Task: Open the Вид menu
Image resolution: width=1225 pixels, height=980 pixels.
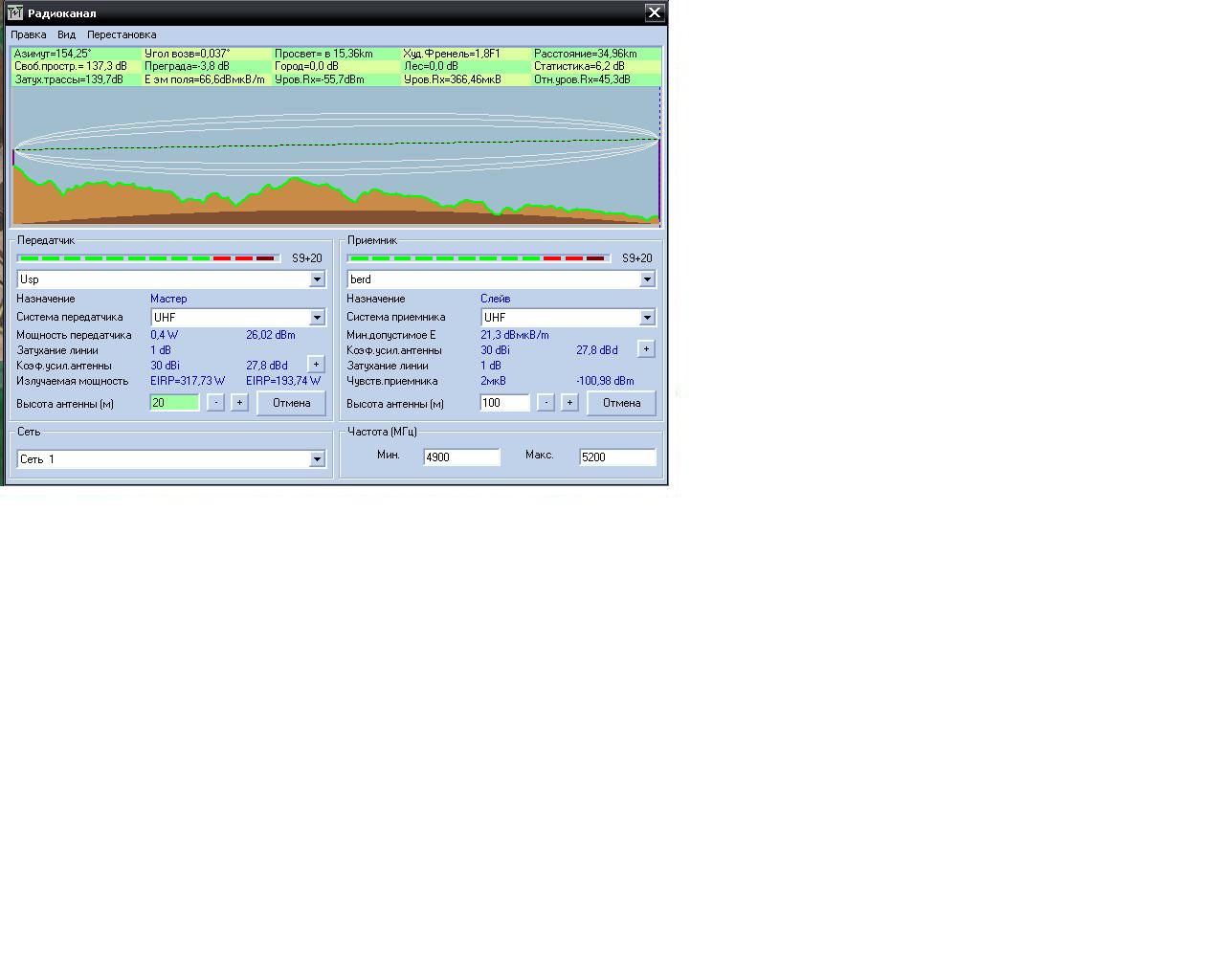Action: [66, 34]
